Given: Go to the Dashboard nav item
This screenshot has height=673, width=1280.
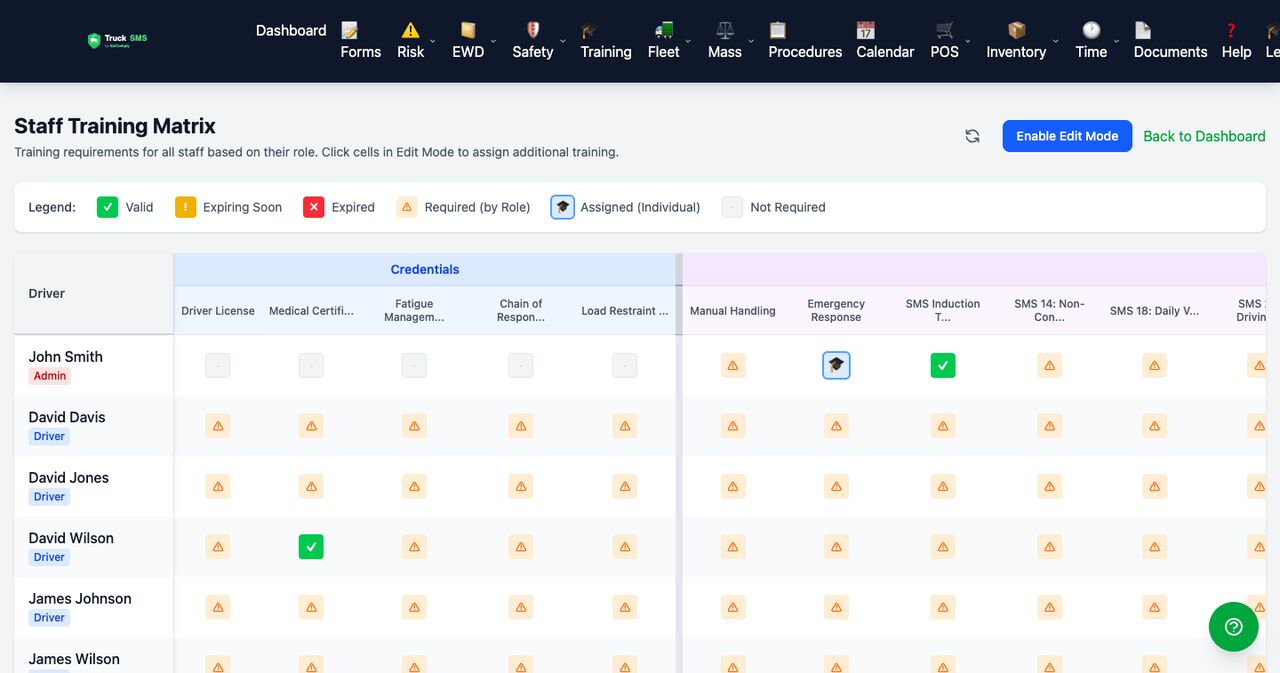Looking at the screenshot, I should pyautogui.click(x=291, y=30).
